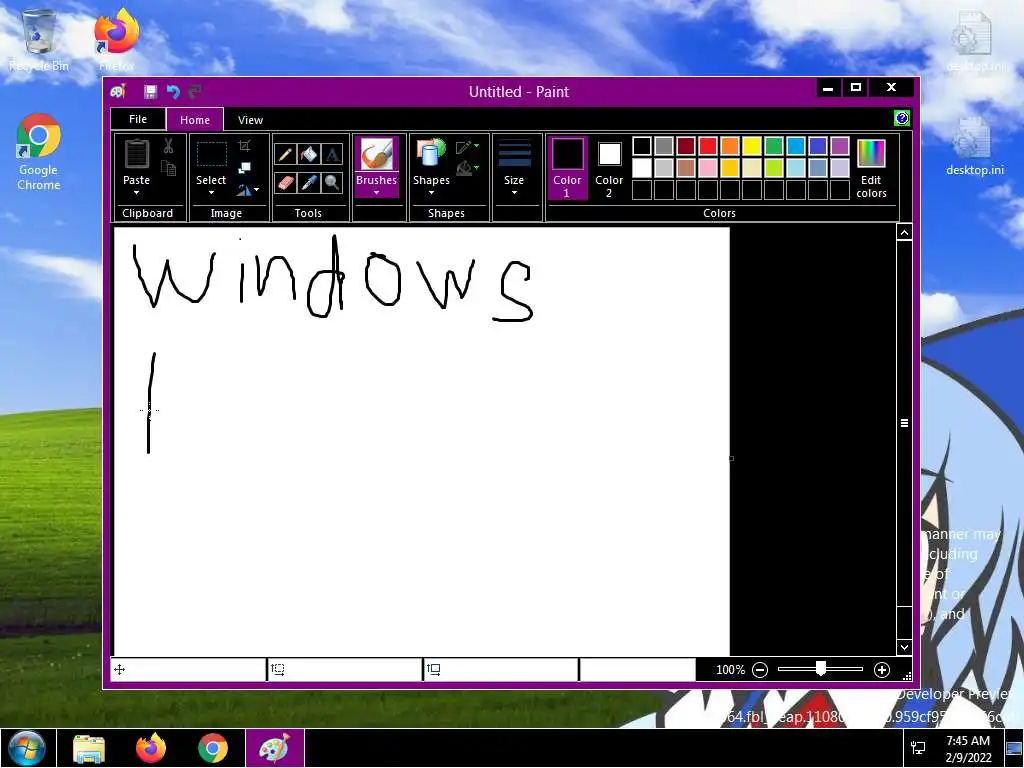Select the Recycle Bin desktop icon

pyautogui.click(x=39, y=40)
